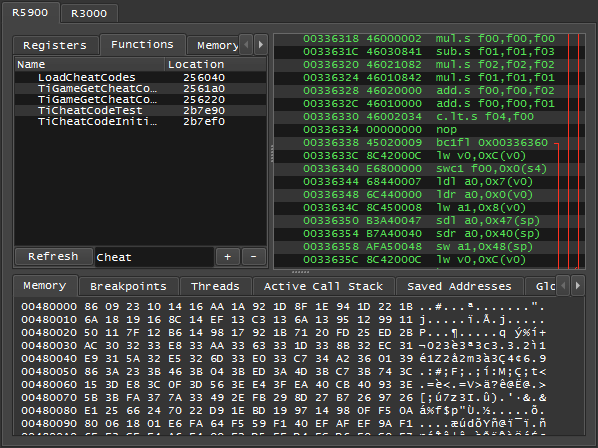This screenshot has height=448, width=598.
Task: Select ldl instruction at 00336344
Action: point(429,181)
